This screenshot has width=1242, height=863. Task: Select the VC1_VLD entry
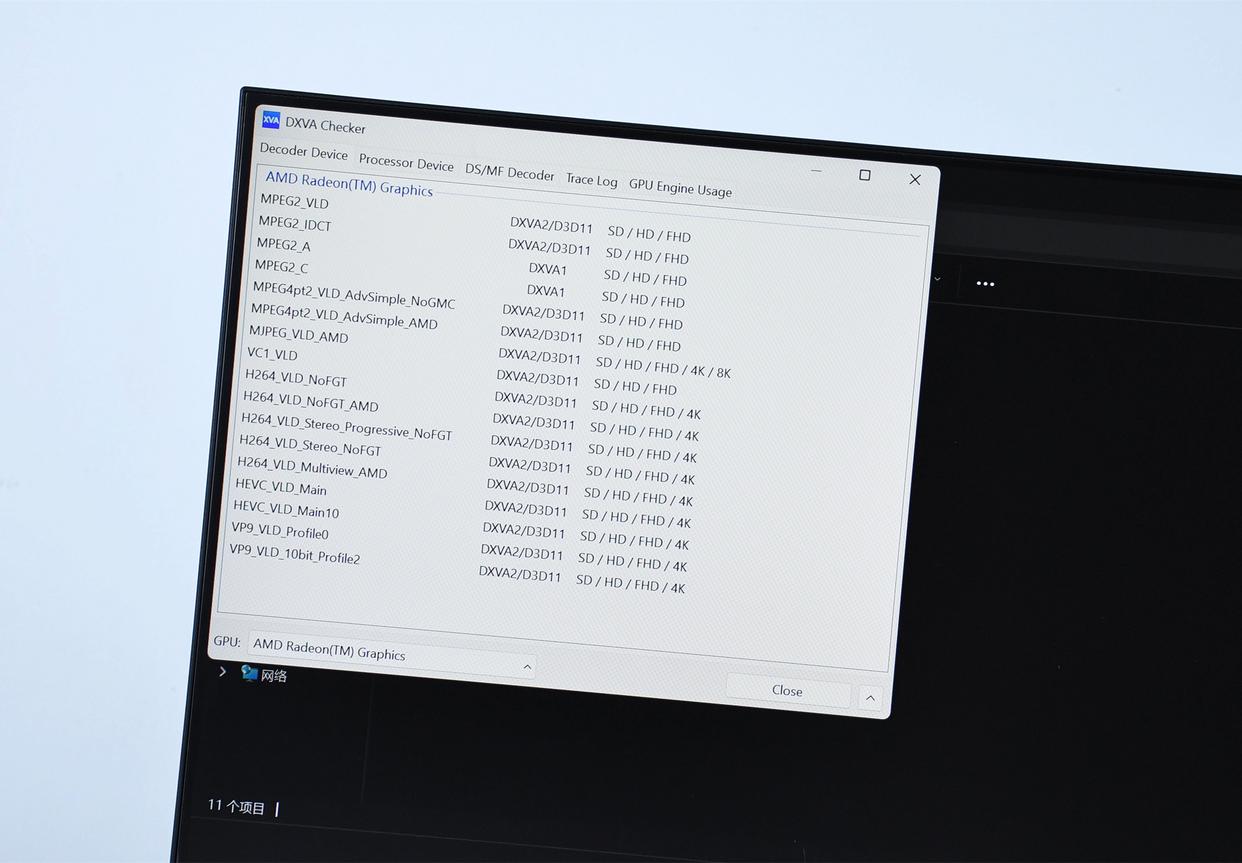[x=272, y=354]
